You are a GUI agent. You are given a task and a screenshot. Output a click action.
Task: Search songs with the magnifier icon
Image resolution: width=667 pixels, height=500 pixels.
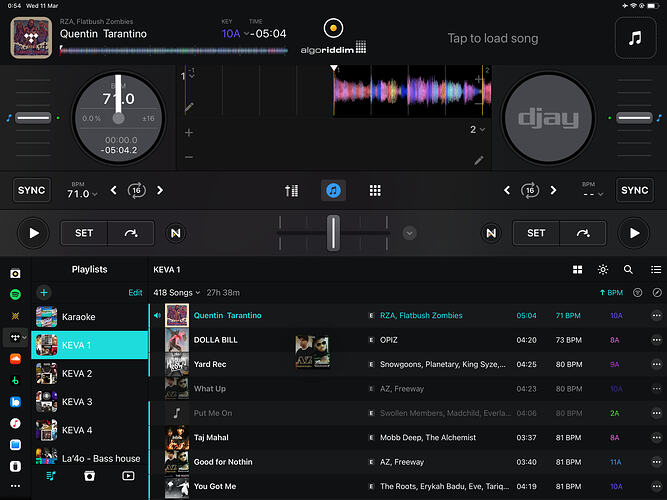[x=628, y=270]
